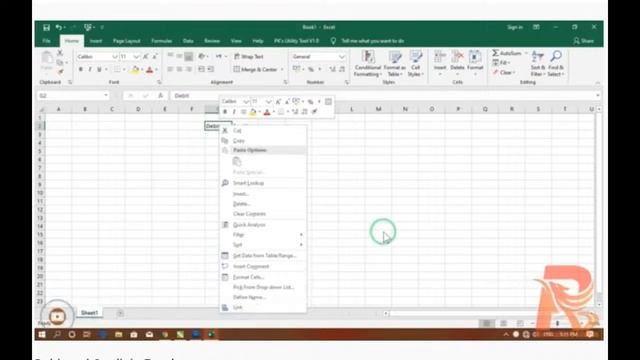
Task: Add a new sheet with plus button
Action: tap(120, 313)
